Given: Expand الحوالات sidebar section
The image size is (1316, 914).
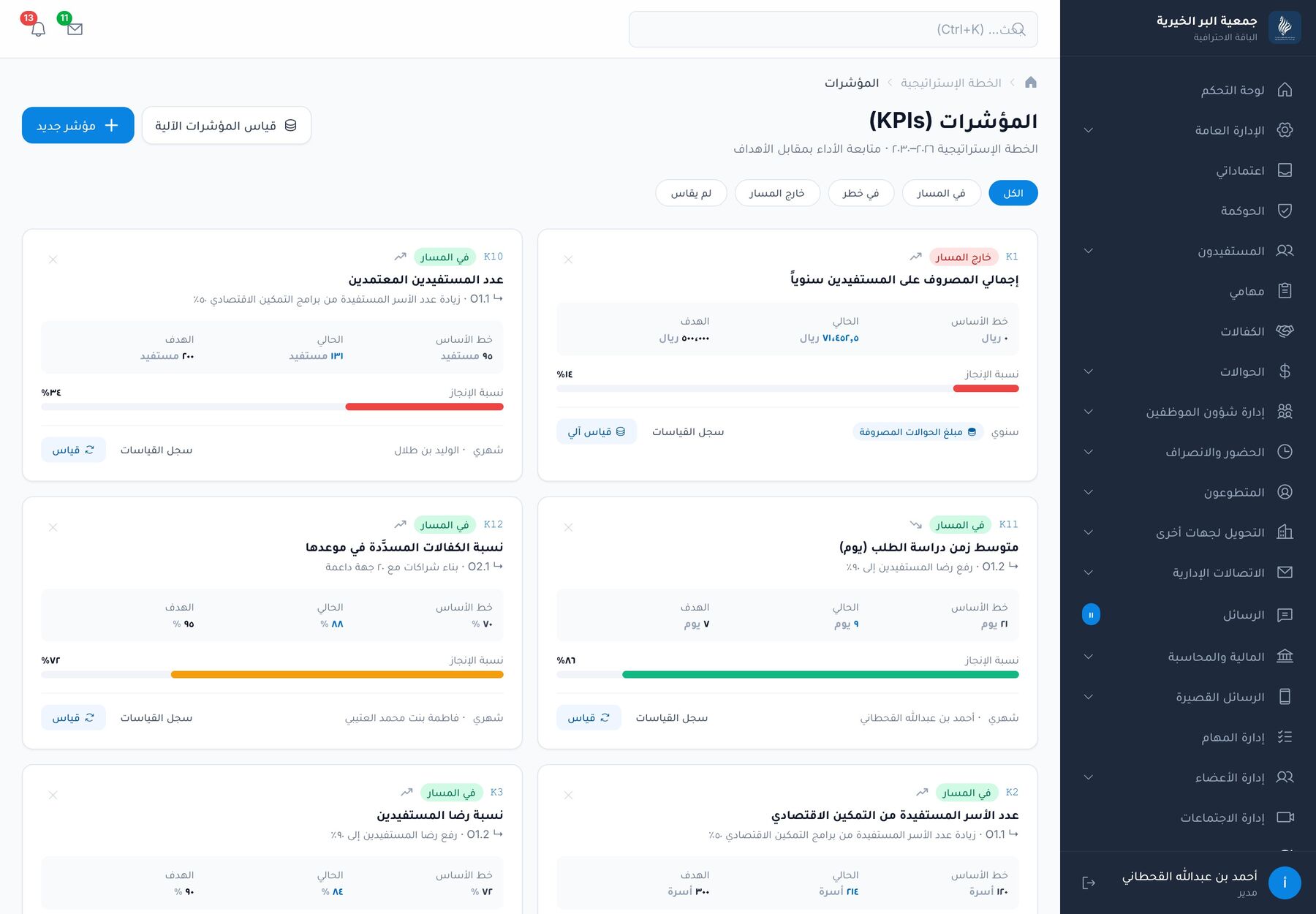Looking at the screenshot, I should (1089, 371).
